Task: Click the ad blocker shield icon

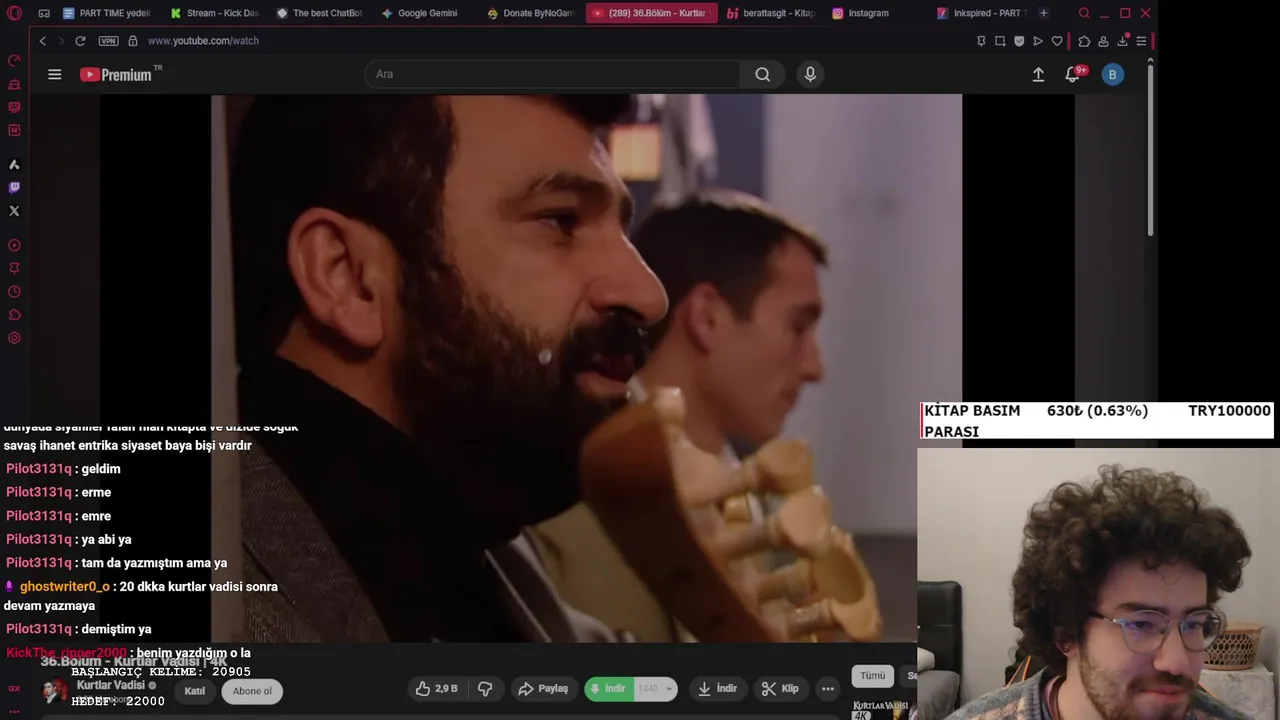Action: (x=1019, y=41)
